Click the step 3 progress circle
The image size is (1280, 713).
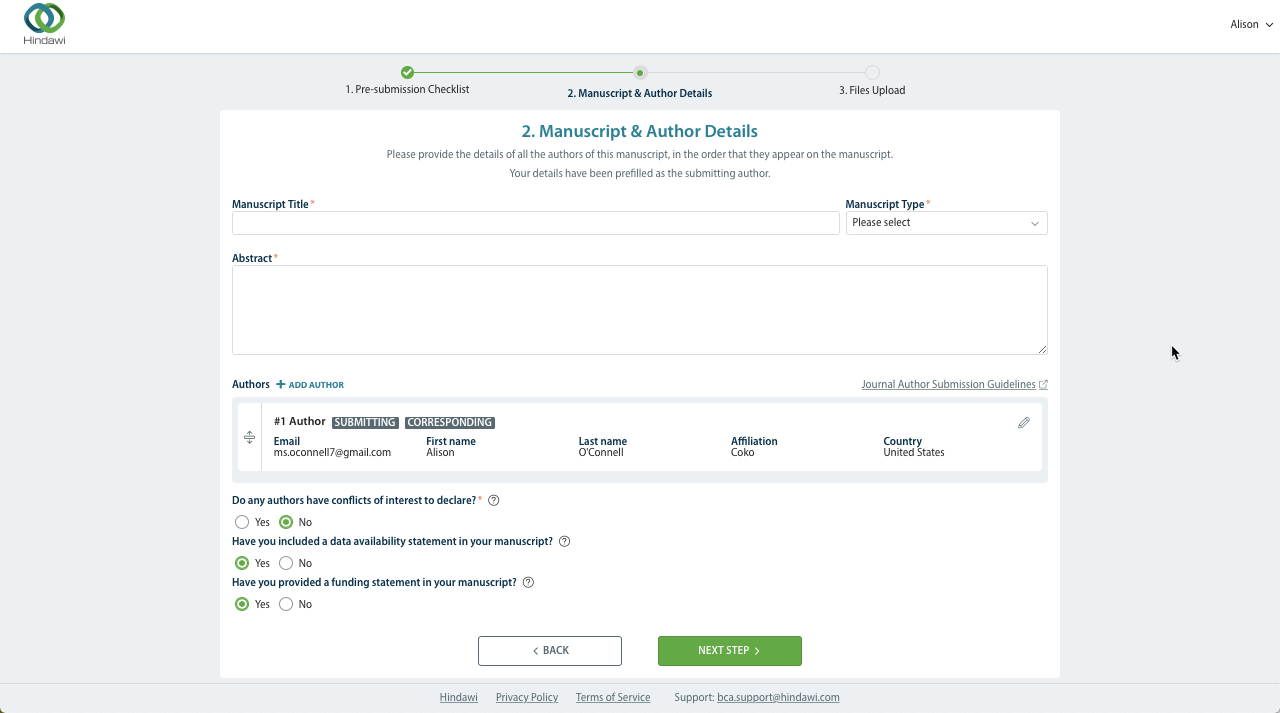coord(872,72)
